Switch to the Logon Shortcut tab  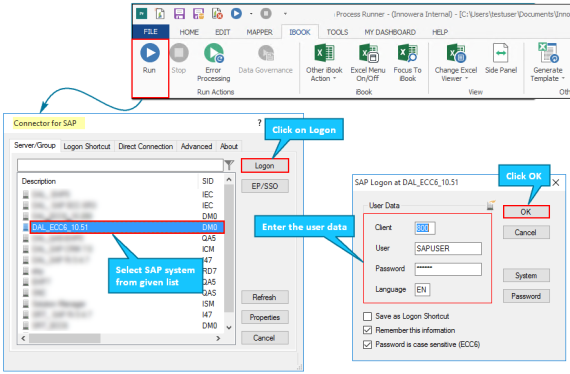(x=87, y=146)
